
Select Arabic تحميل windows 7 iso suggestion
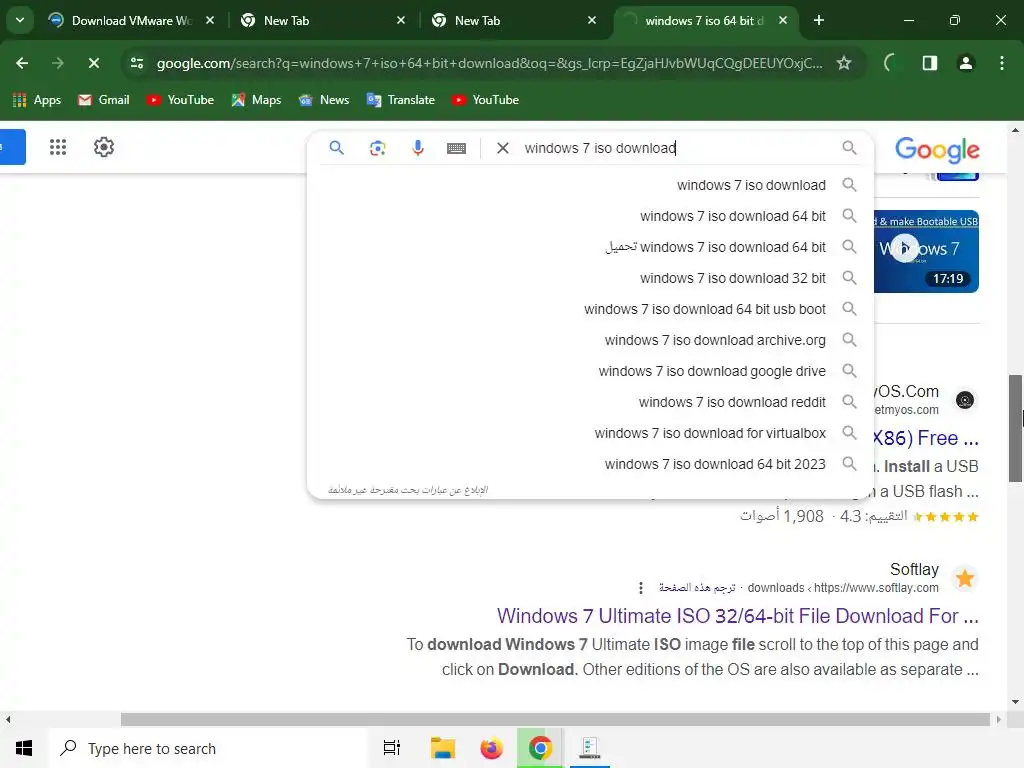coord(590,247)
